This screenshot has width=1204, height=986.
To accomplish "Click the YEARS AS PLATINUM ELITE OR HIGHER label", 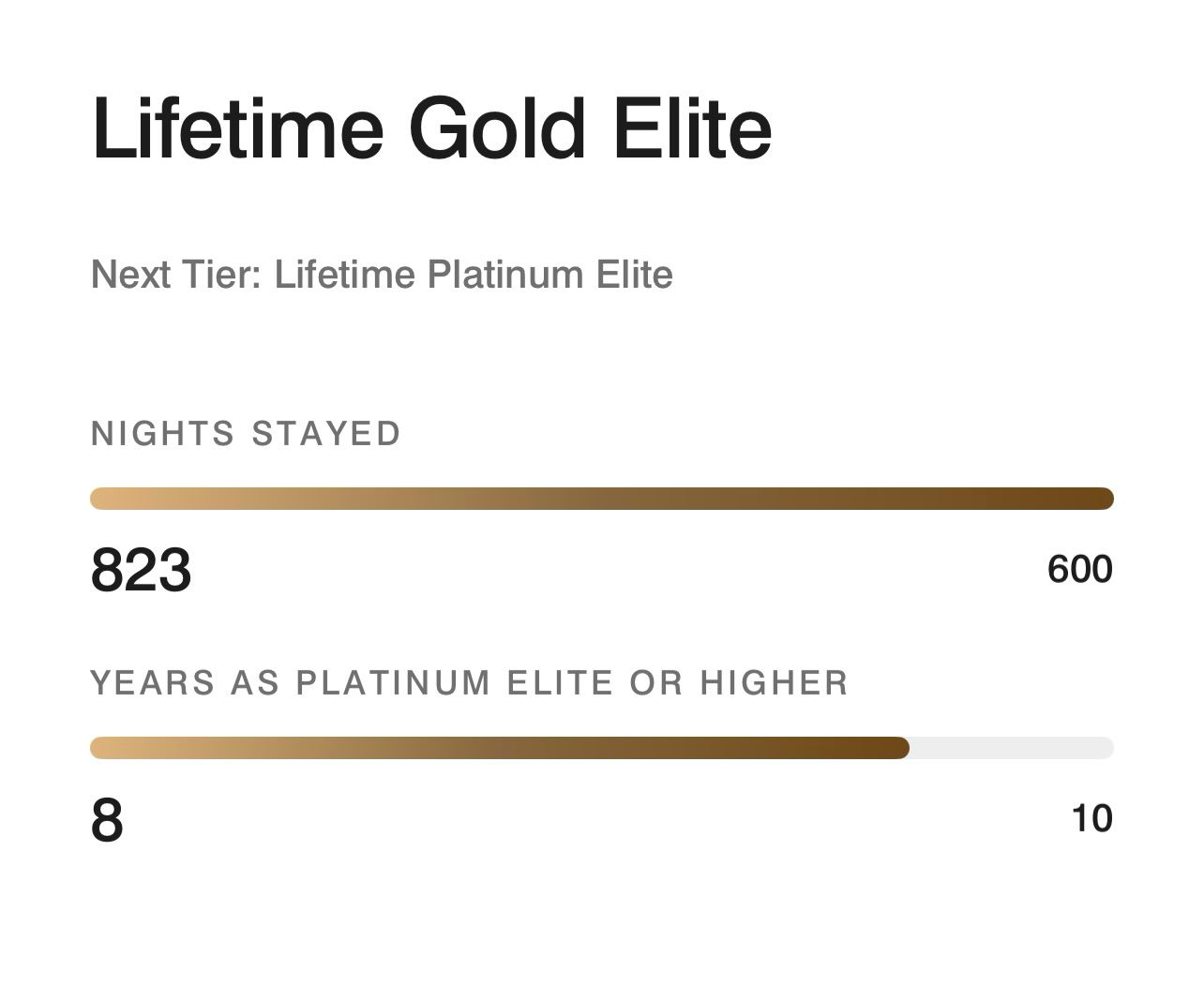I will 470,683.
